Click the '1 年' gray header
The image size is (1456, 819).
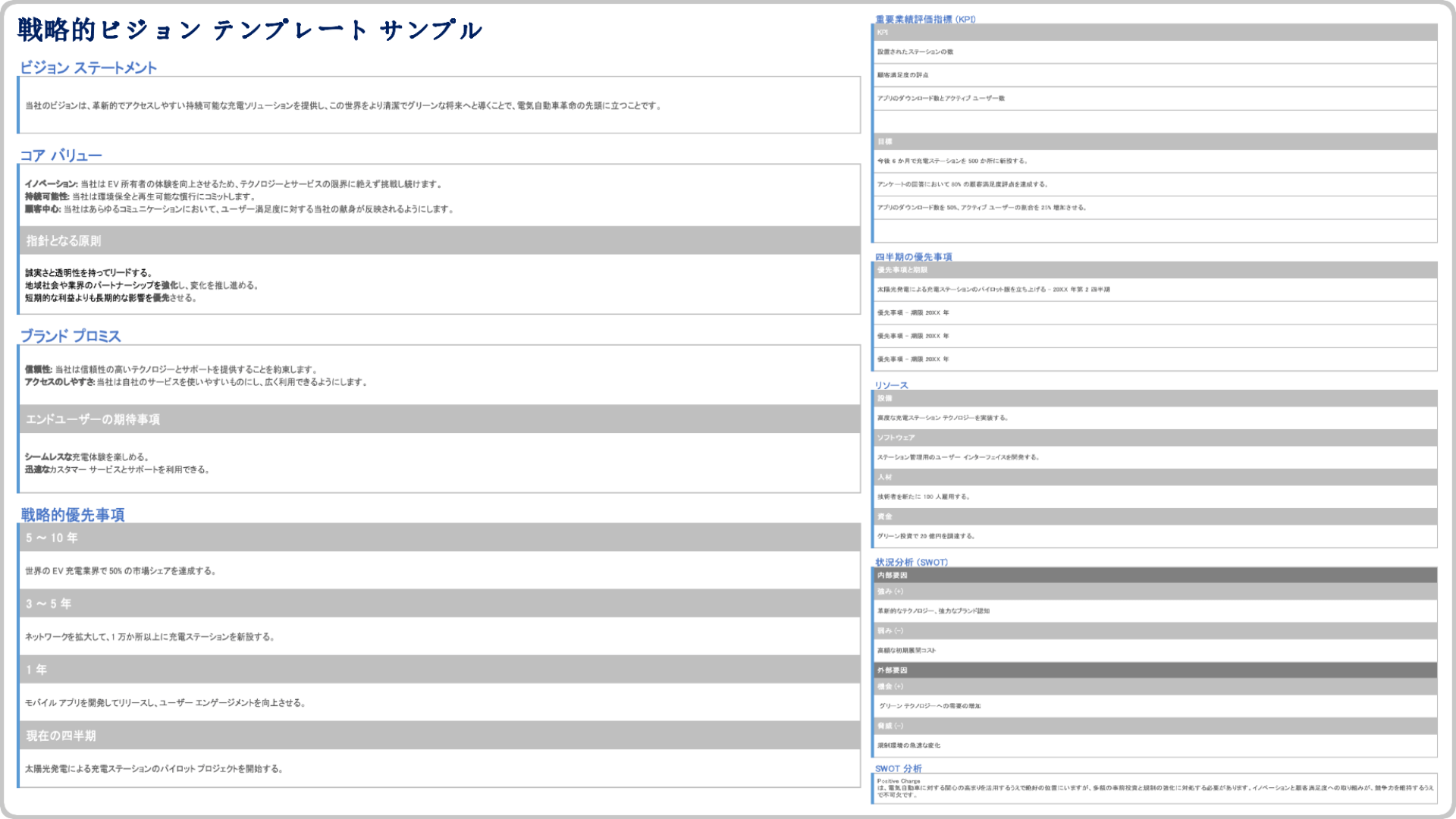[x=440, y=669]
